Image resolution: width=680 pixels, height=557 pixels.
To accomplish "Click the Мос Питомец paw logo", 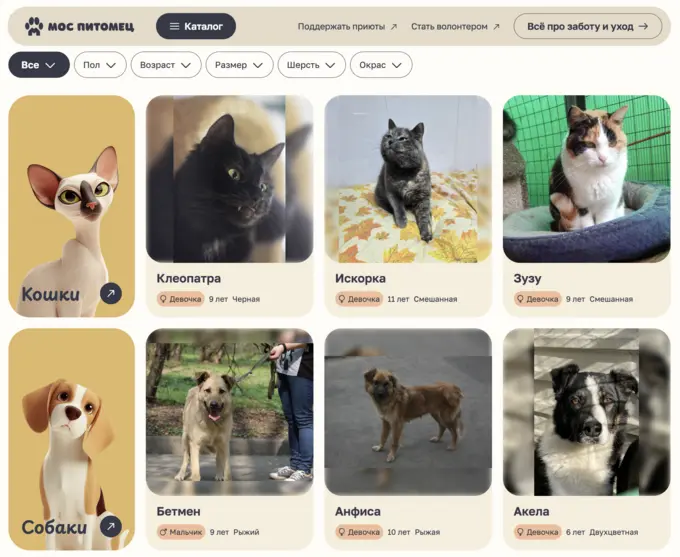I will coord(34,26).
